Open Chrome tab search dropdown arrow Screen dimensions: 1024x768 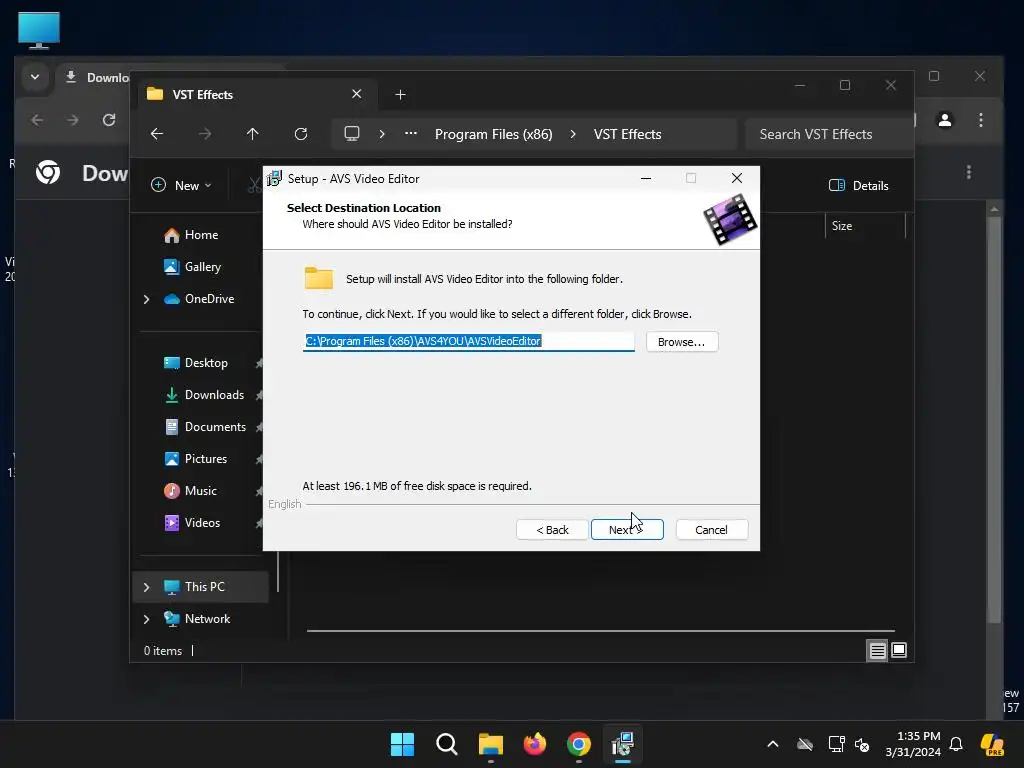35,77
